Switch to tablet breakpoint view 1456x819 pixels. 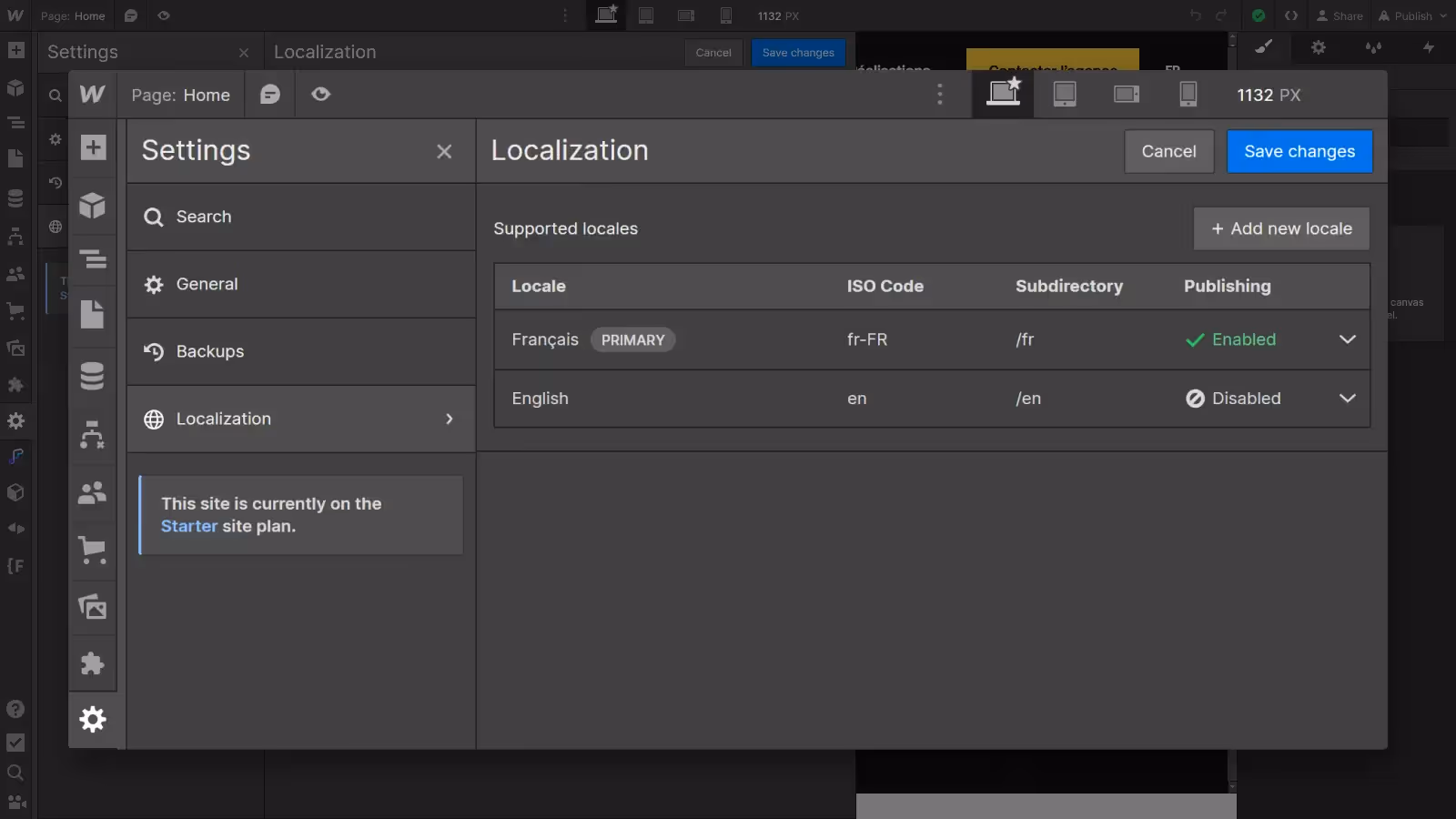[1065, 95]
